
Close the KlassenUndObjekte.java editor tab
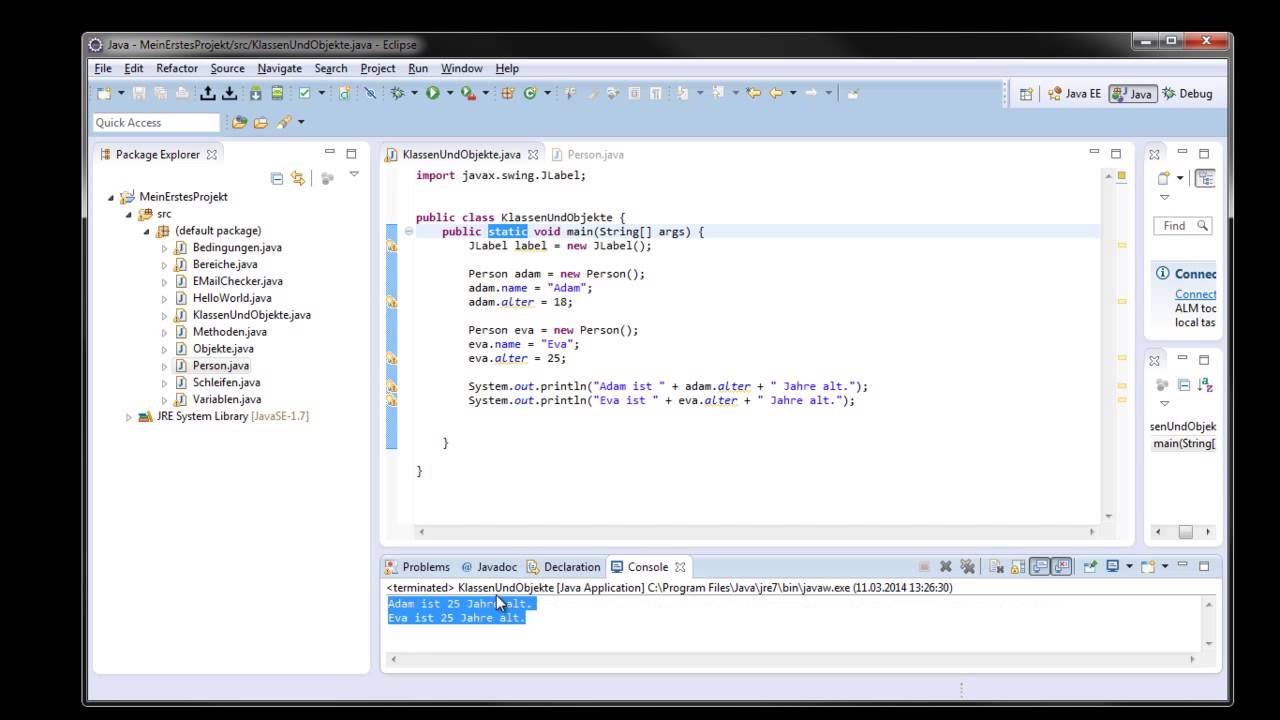point(533,154)
